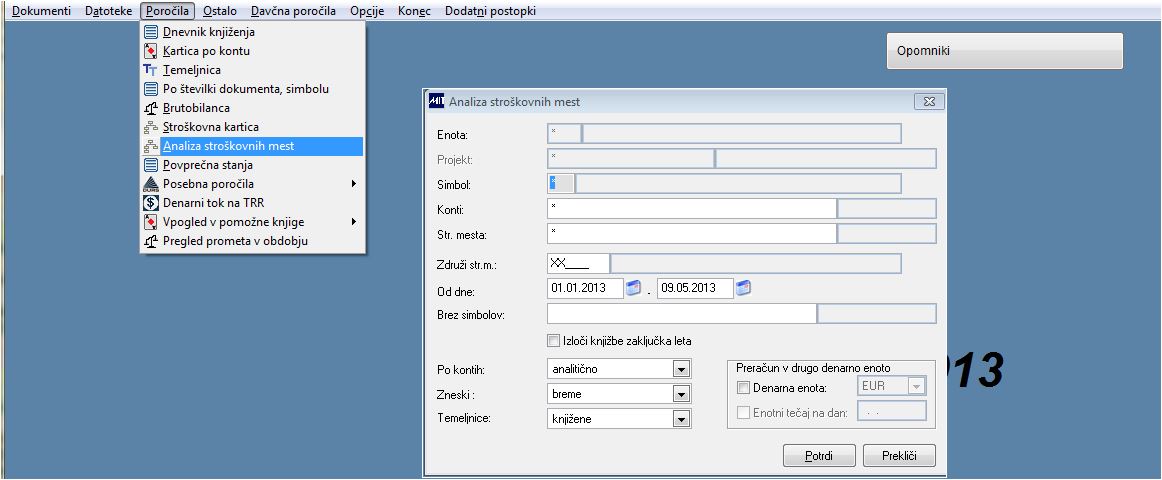Enable Izloči knjižbe zaključka leta checkbox
Viewport: 1162px width, 480px height.
[x=553, y=341]
